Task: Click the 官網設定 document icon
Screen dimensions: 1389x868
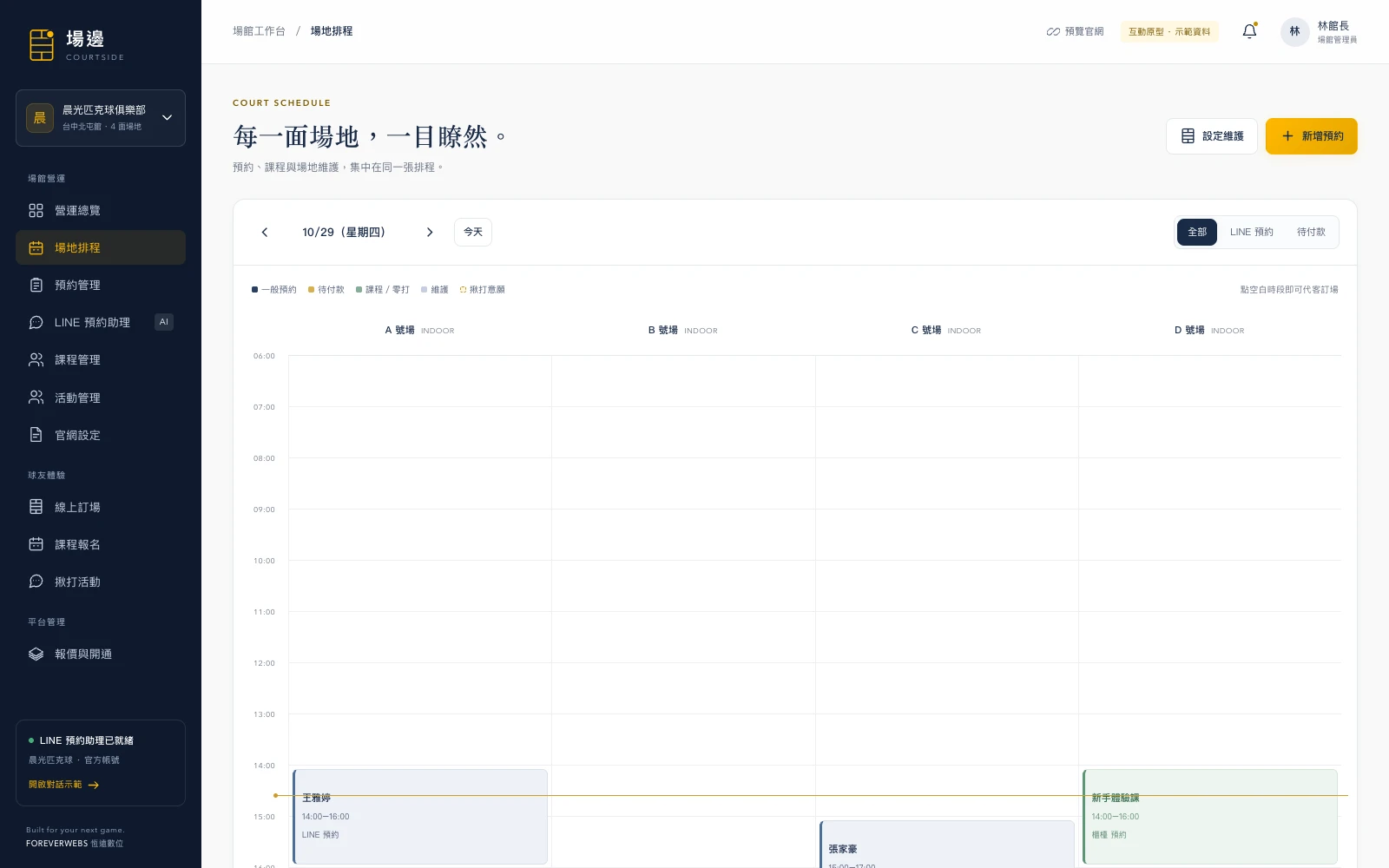Action: [x=36, y=435]
